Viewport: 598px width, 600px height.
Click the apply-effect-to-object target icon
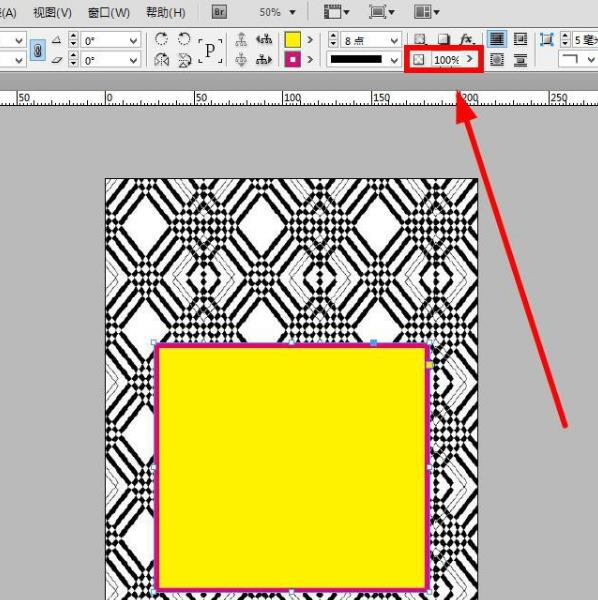(x=420, y=39)
